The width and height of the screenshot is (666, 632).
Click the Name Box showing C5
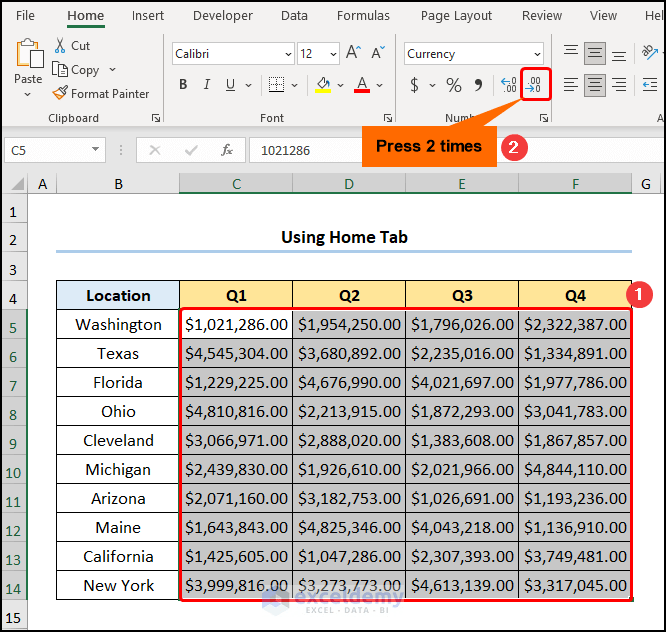pyautogui.click(x=55, y=150)
